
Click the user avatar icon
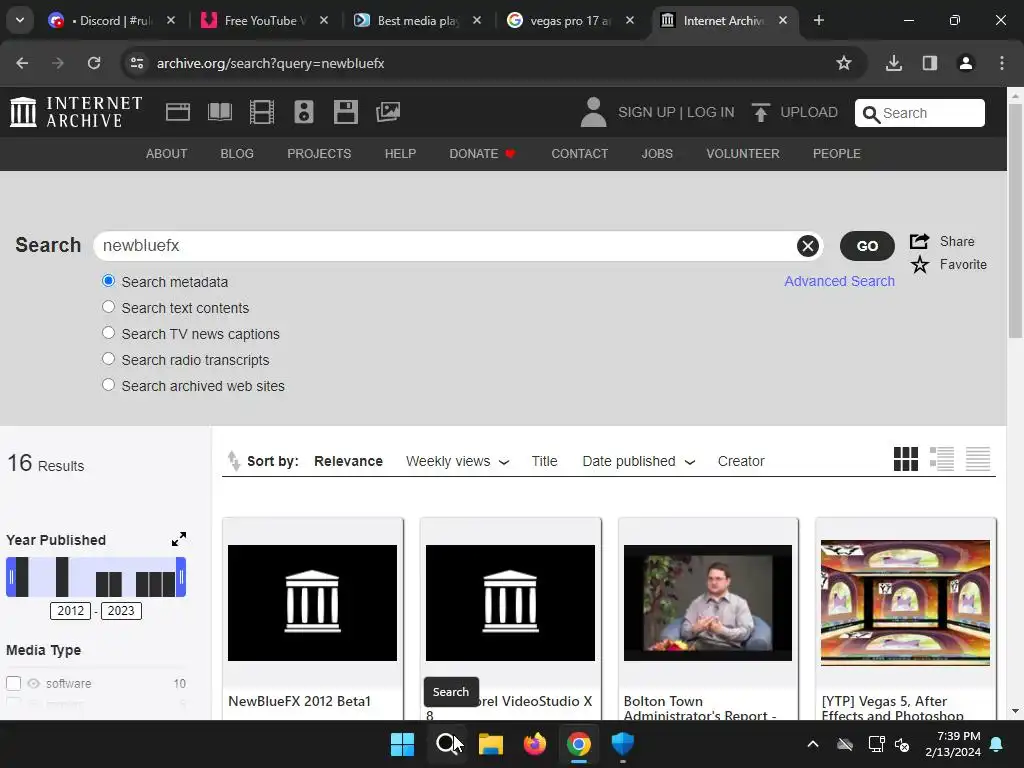pyautogui.click(x=593, y=112)
